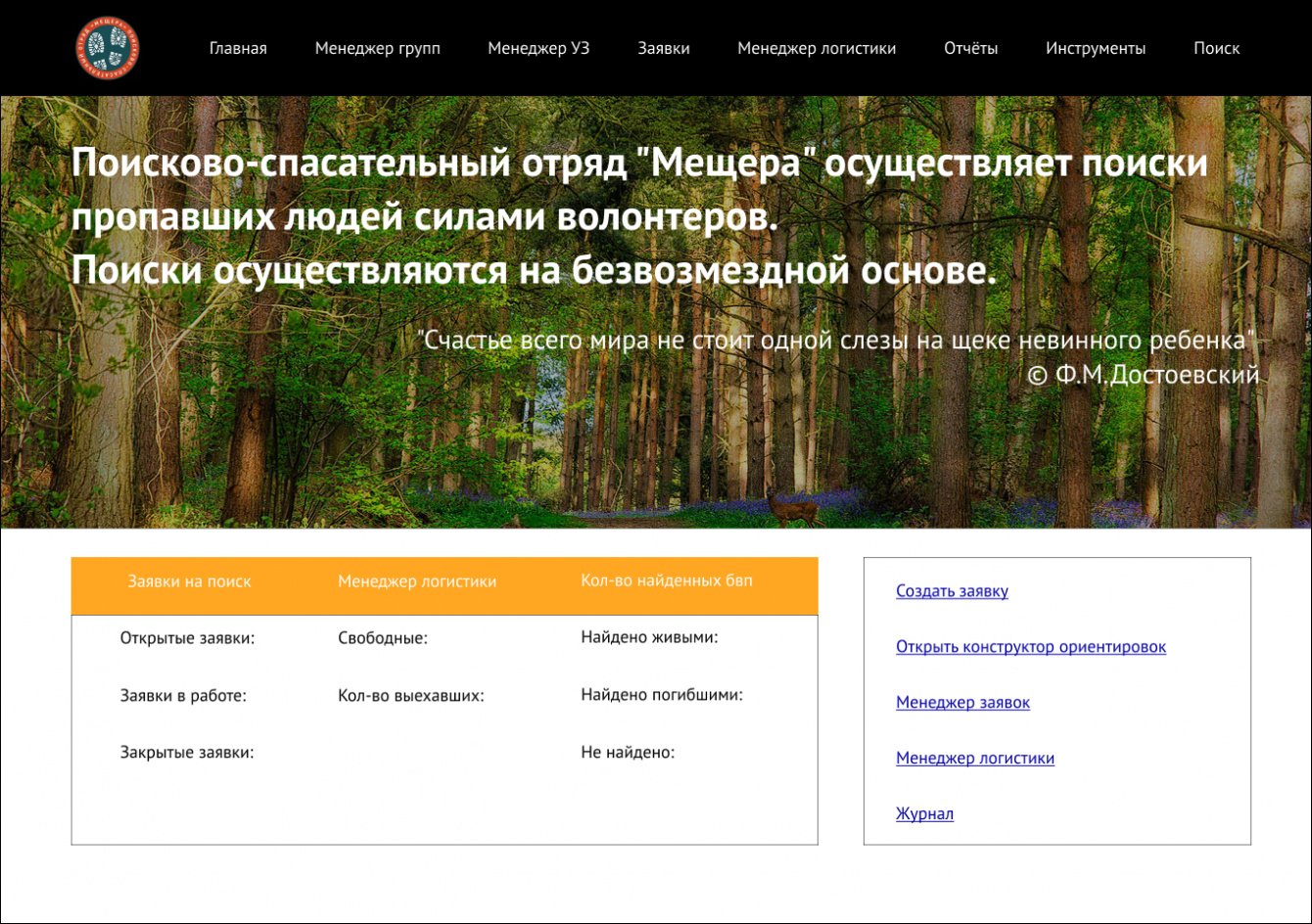Open the Главная menu item

coord(238,49)
